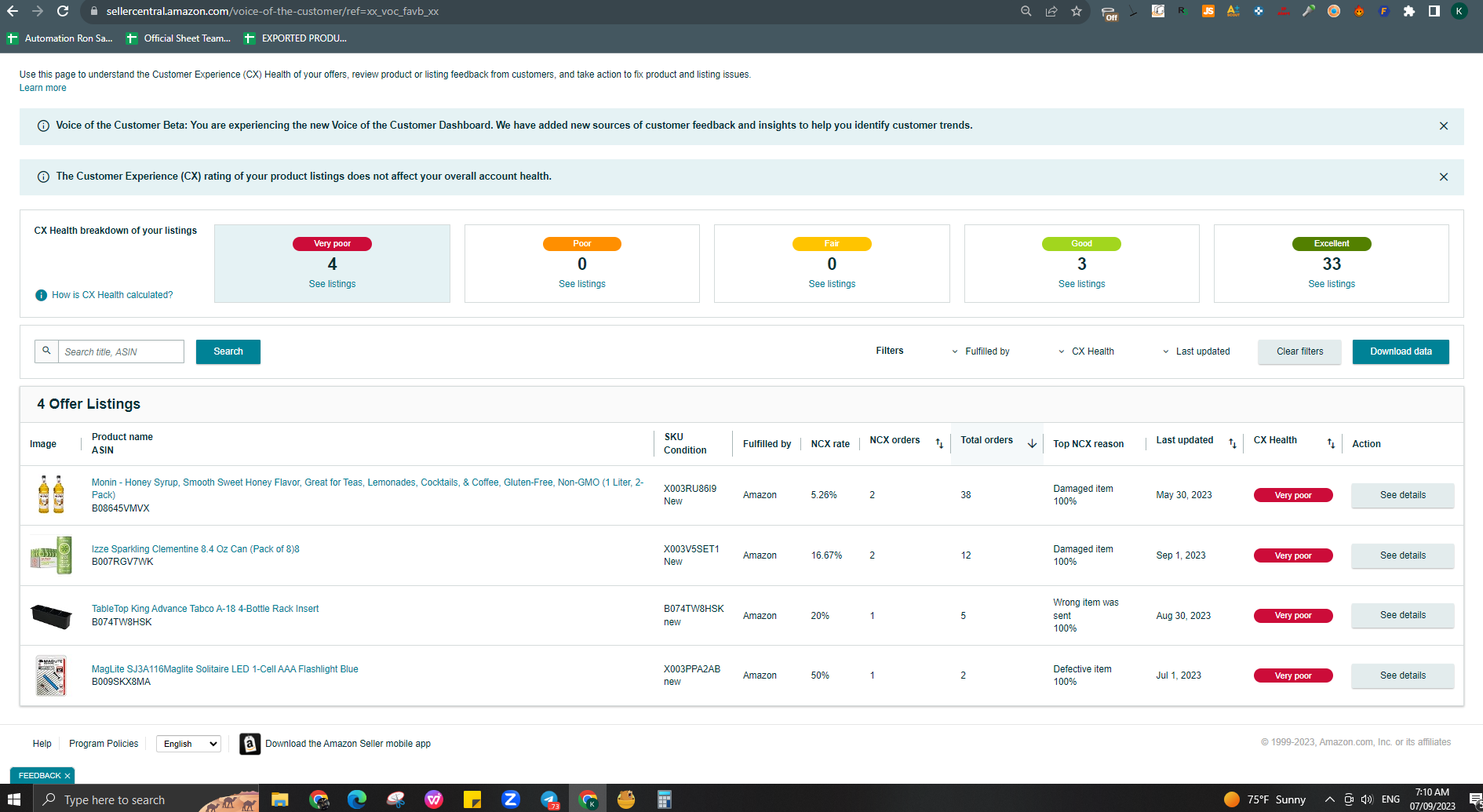This screenshot has height=812, width=1483.
Task: Open Telegram from the taskbar
Action: tap(549, 799)
